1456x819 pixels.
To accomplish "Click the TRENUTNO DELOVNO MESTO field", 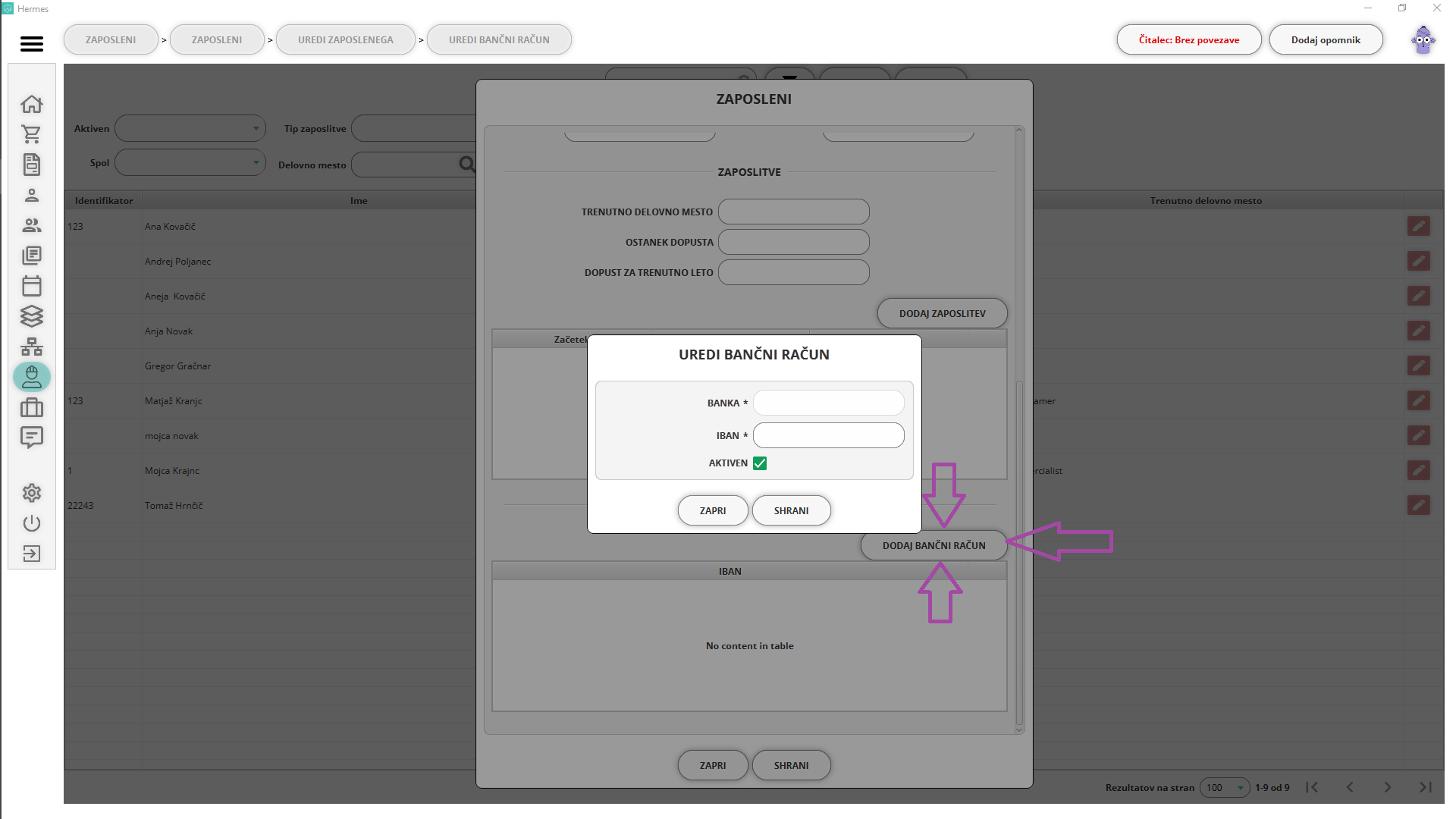I will point(793,212).
